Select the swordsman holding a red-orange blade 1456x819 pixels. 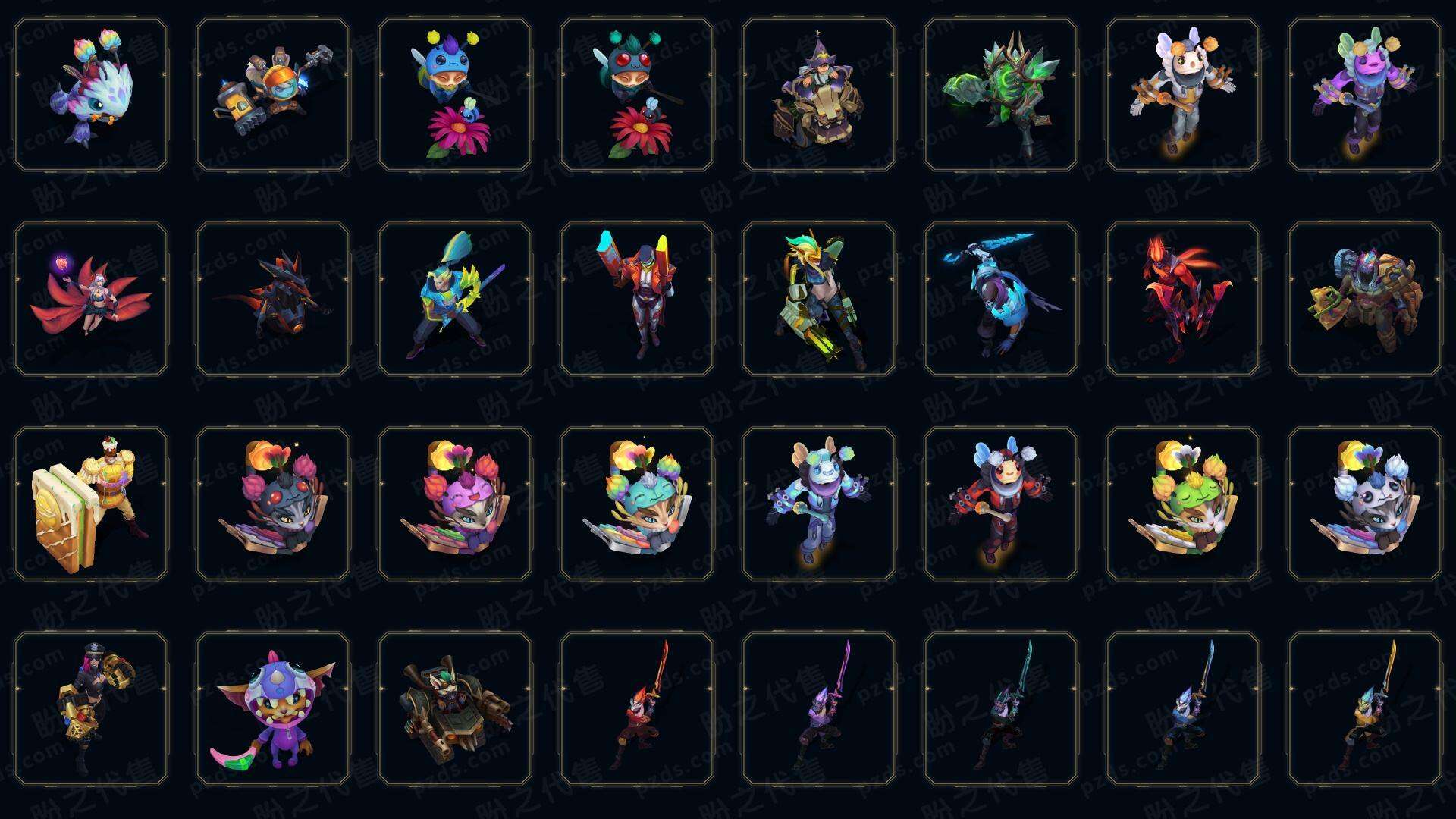click(637, 708)
